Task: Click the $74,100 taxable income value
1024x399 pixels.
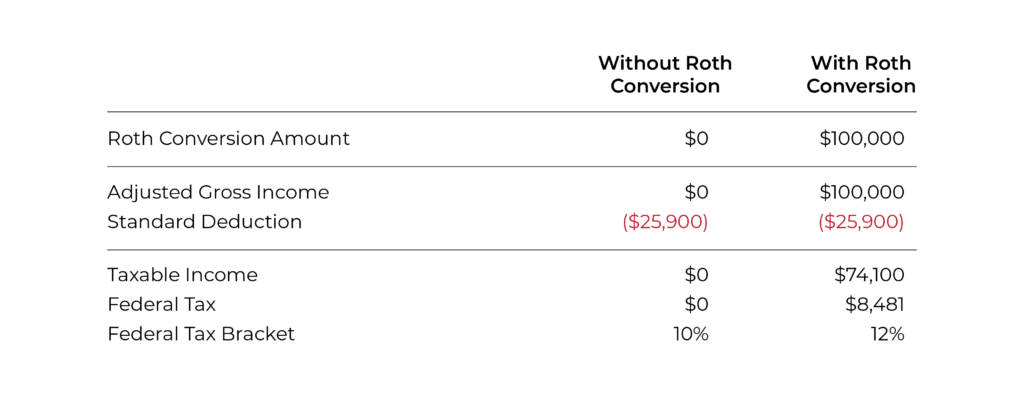Action: (869, 275)
